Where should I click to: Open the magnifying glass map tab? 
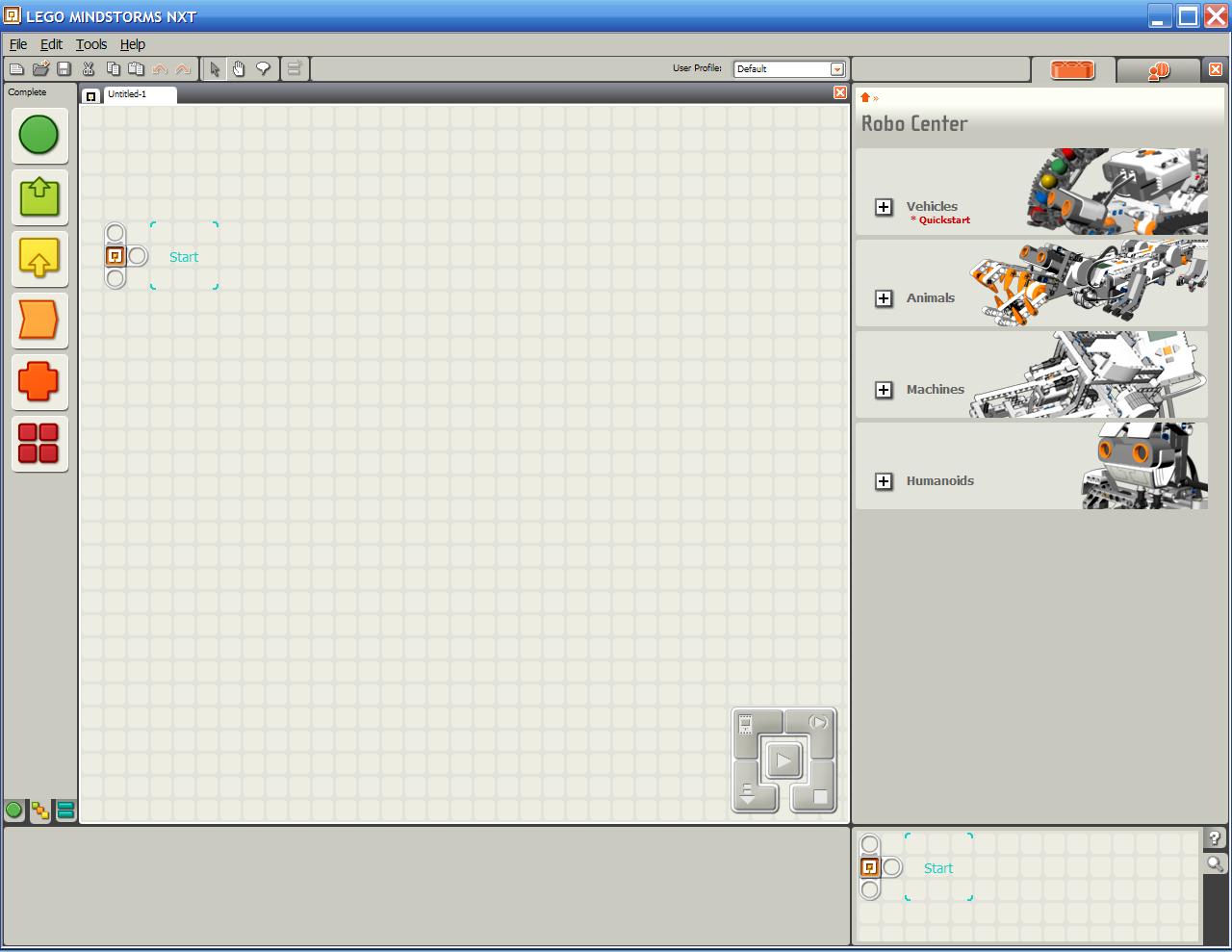pyautogui.click(x=1215, y=864)
